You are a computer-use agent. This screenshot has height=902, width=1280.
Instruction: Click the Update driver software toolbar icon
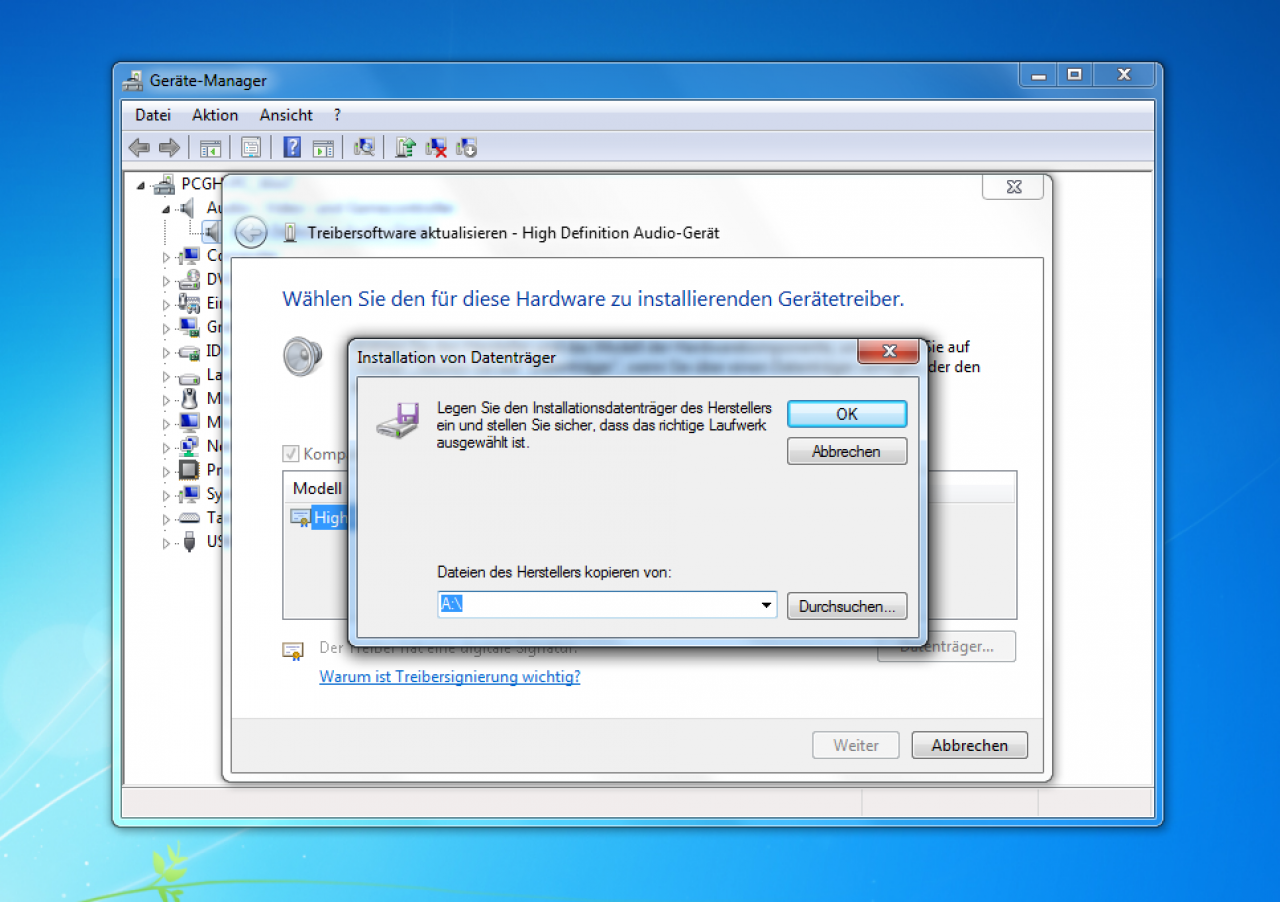(405, 148)
